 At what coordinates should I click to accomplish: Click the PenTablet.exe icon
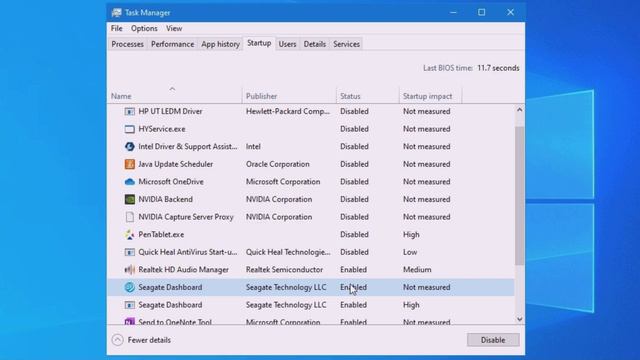(x=129, y=235)
